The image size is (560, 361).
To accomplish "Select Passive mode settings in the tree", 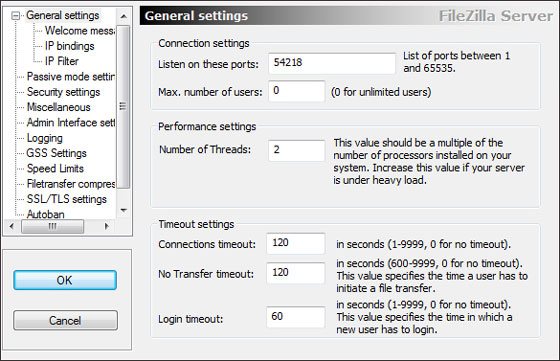I will pos(71,77).
